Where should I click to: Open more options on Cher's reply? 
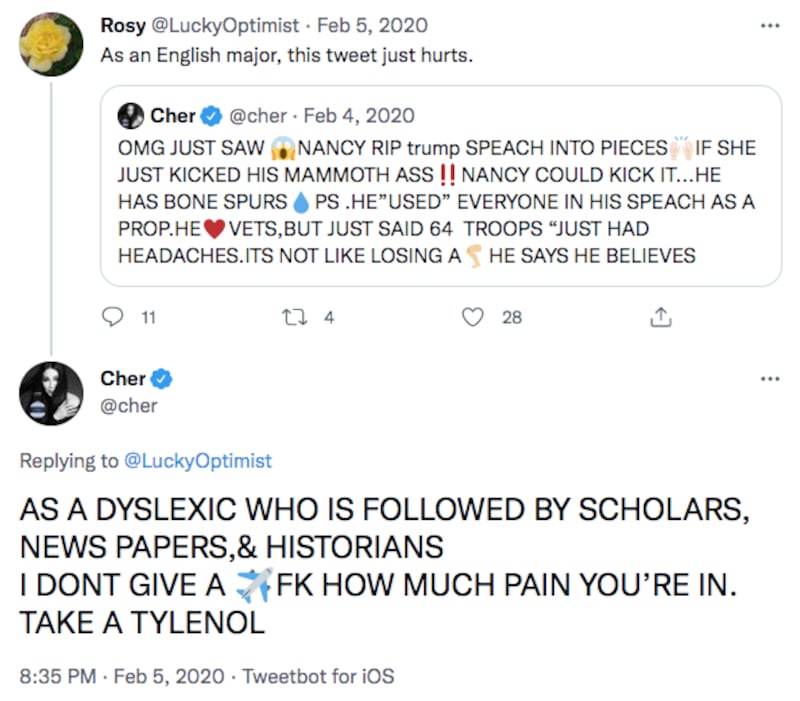coord(769,379)
